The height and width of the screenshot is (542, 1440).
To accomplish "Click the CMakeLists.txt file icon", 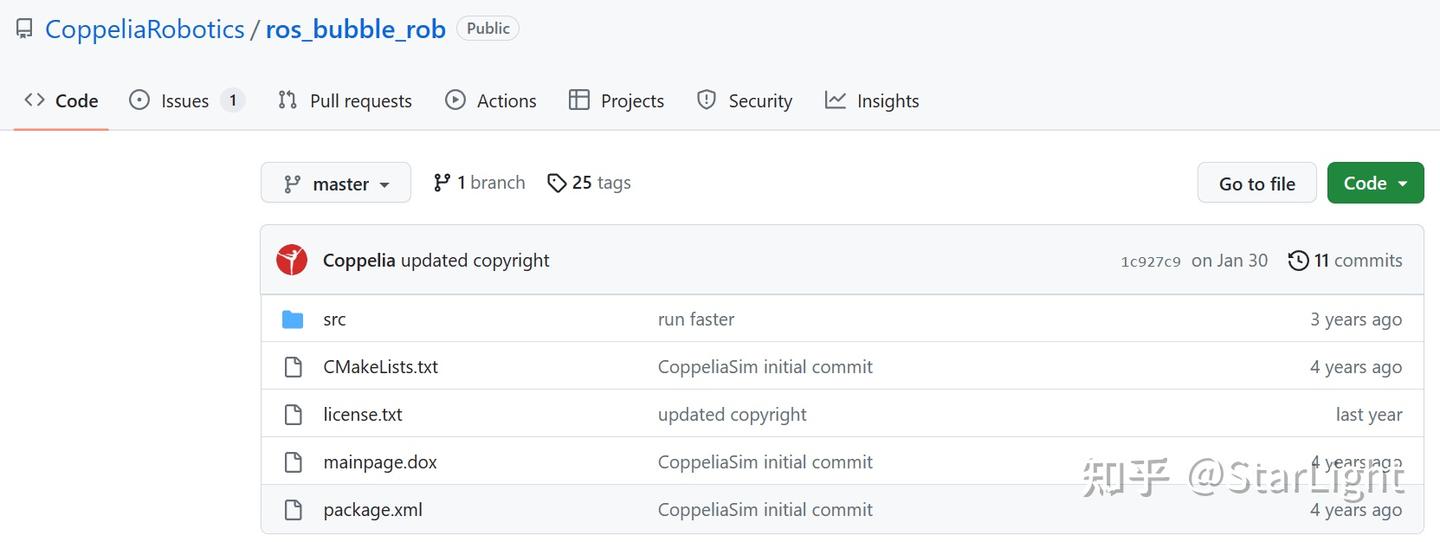I will [x=293, y=367].
